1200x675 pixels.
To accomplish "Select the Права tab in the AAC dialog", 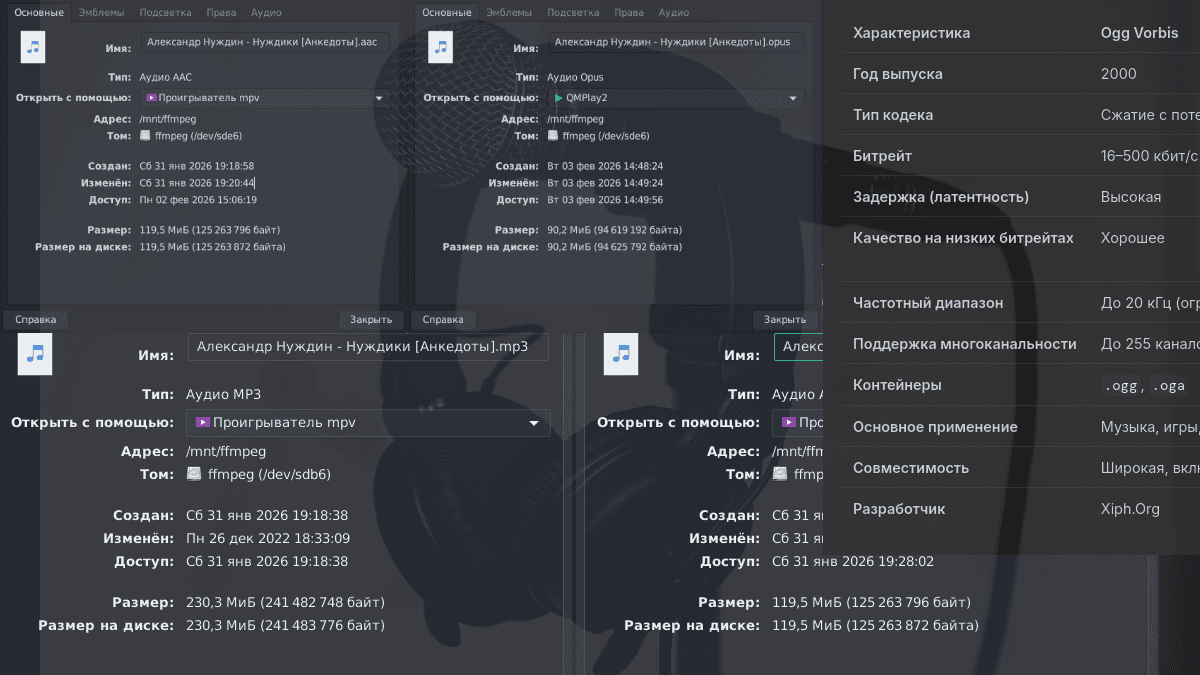I will tap(221, 13).
